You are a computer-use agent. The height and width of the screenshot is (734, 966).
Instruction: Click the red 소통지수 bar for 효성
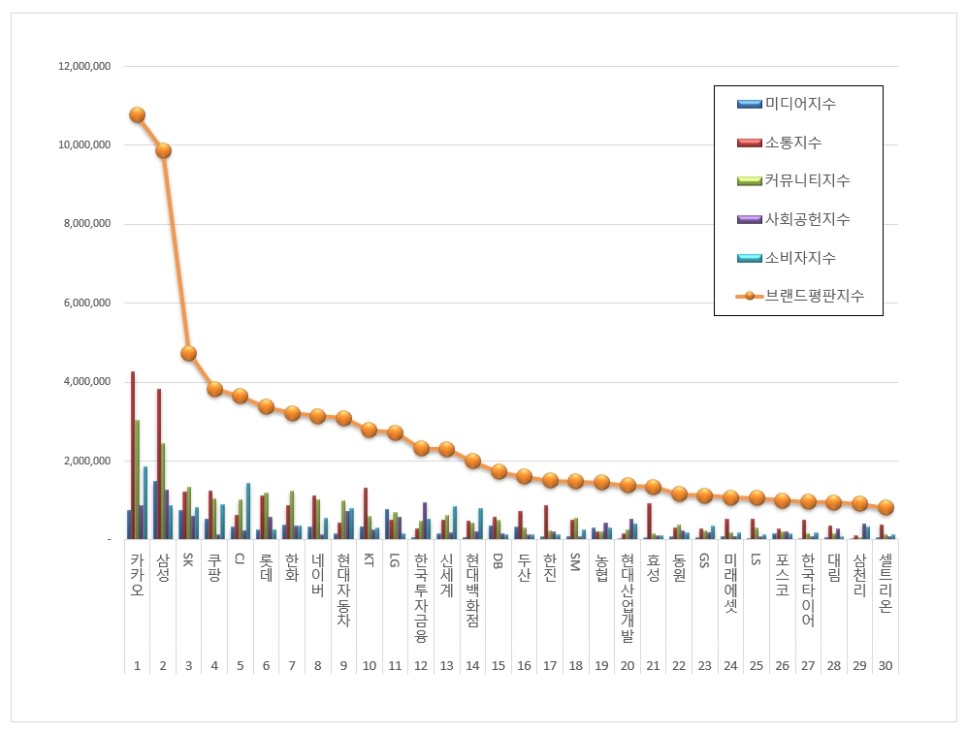(x=649, y=521)
